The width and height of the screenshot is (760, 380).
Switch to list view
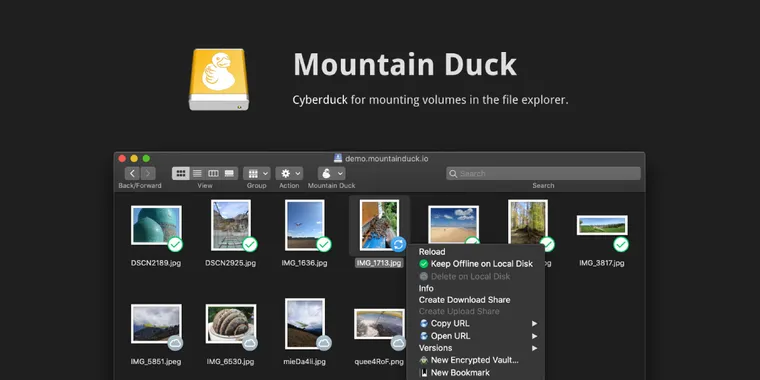[197, 174]
